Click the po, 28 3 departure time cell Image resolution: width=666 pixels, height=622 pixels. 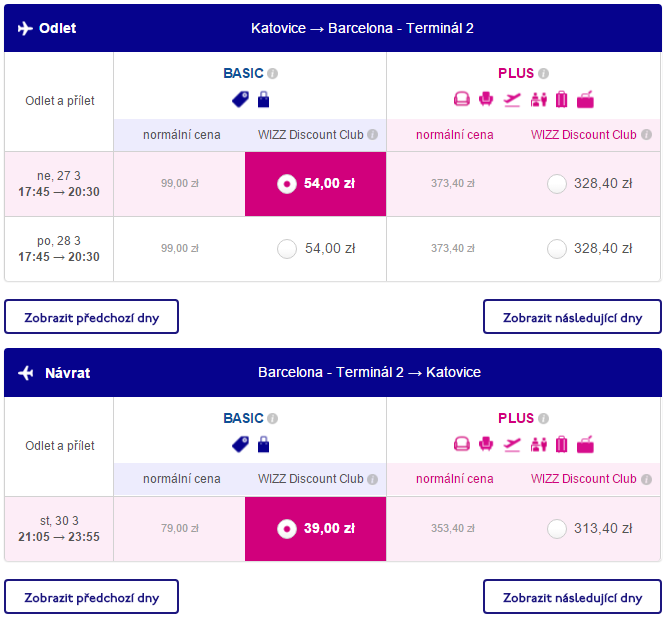(x=59, y=249)
